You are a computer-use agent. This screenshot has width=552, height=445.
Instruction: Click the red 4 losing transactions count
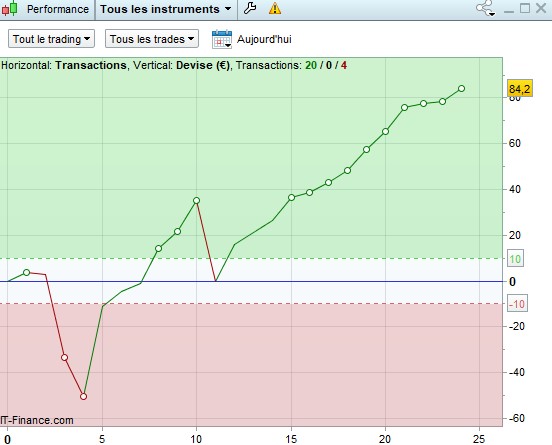pyautogui.click(x=344, y=65)
